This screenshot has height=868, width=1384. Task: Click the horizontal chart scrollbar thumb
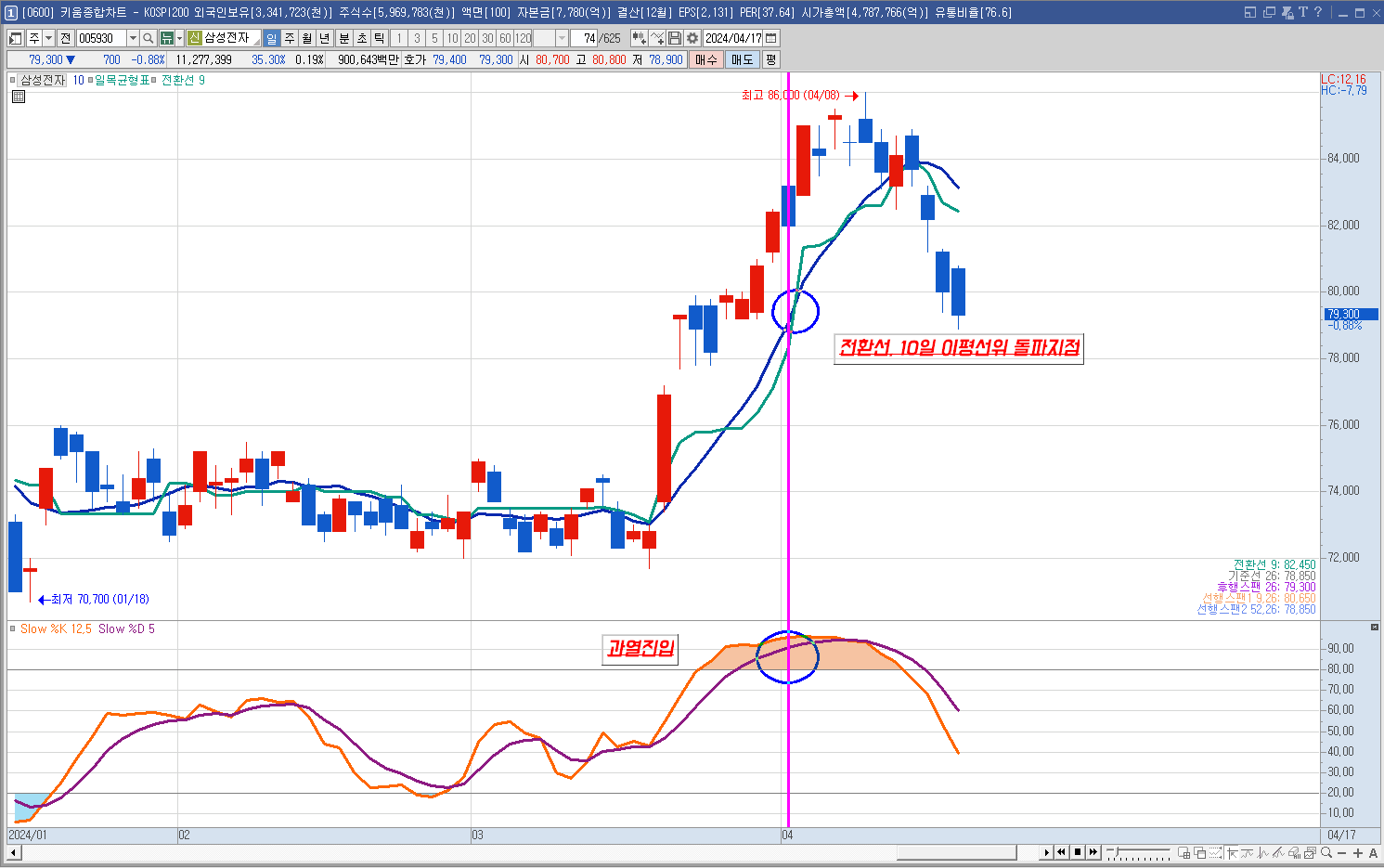(956, 852)
